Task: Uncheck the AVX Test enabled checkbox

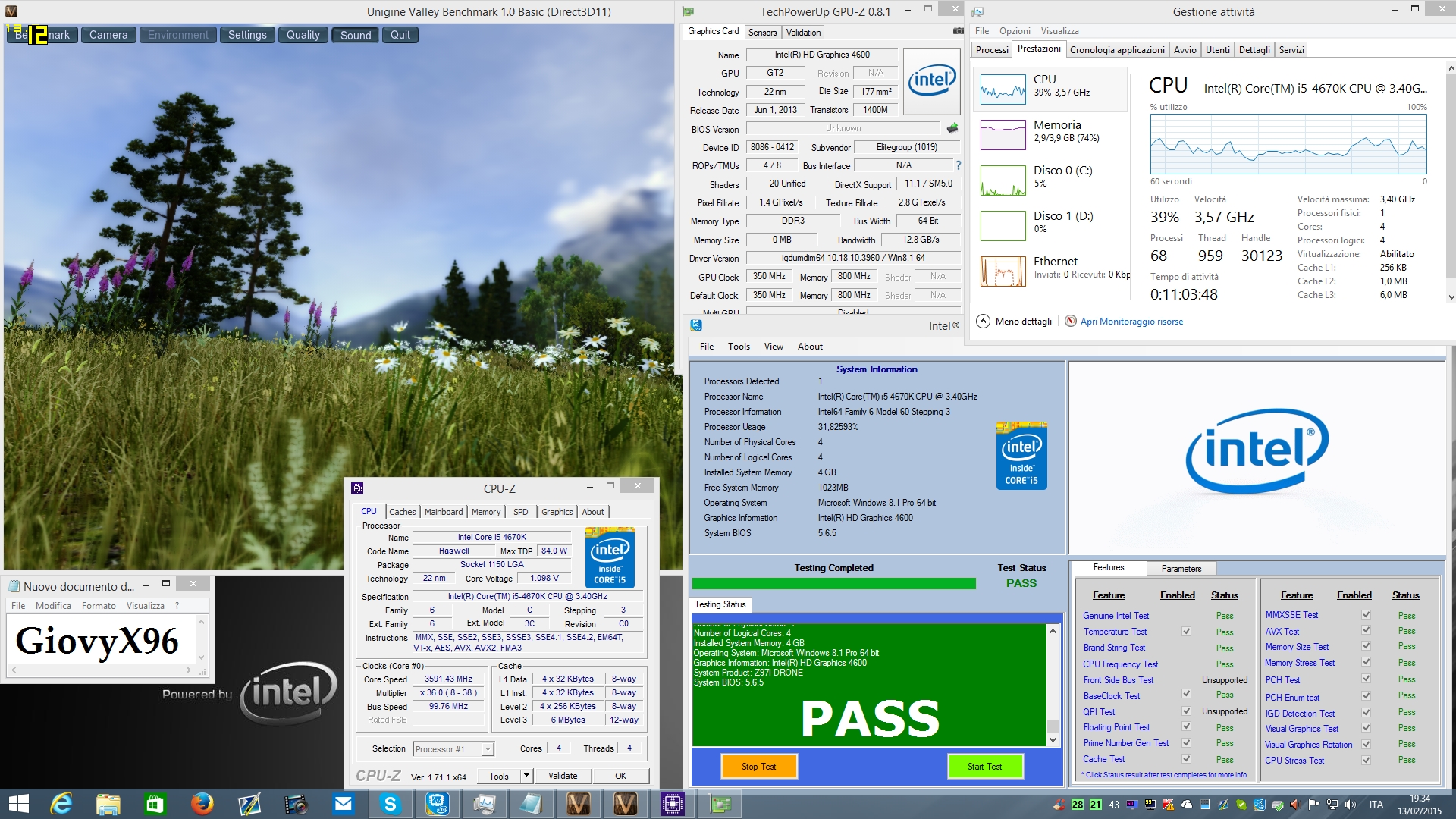Action: (1366, 631)
